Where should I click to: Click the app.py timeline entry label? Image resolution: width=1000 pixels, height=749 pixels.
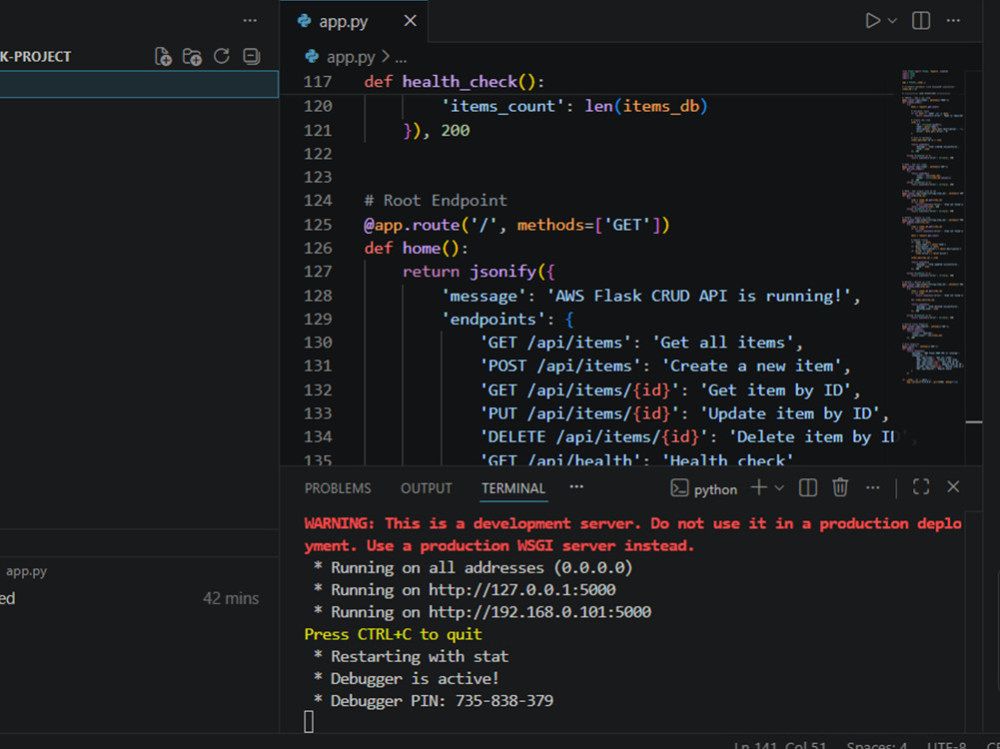point(26,571)
